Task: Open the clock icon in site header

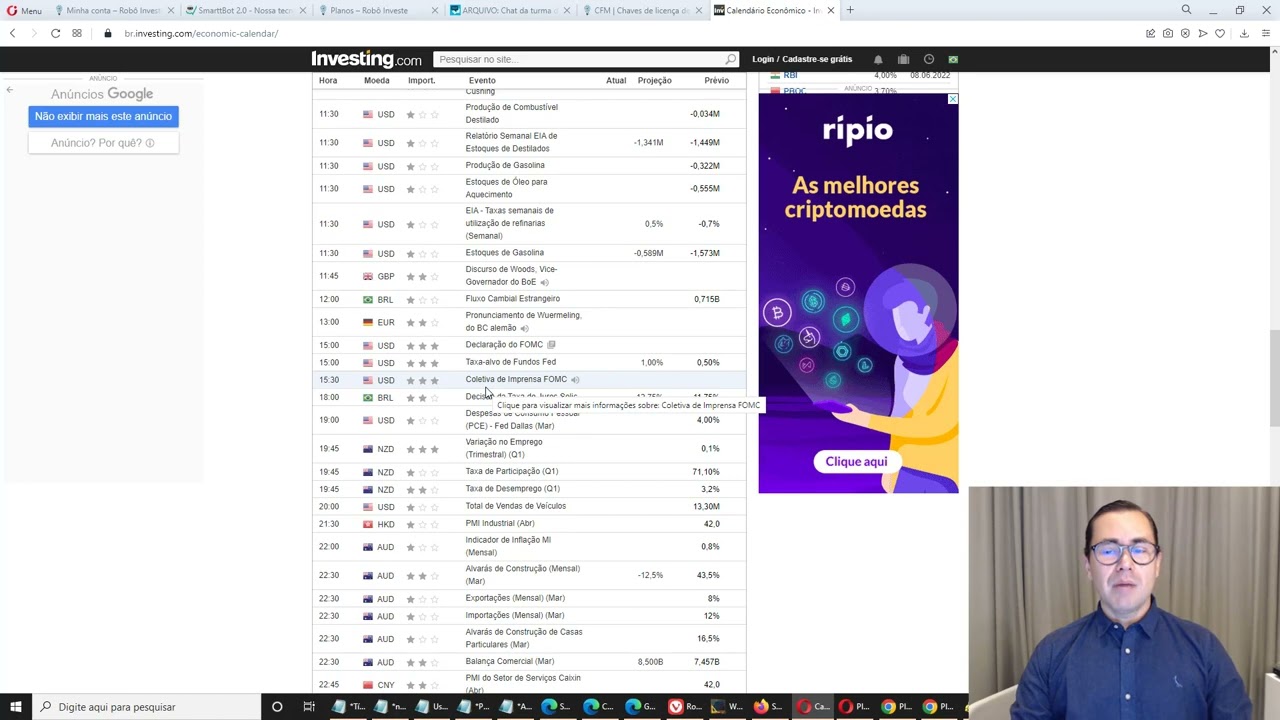Action: [929, 59]
